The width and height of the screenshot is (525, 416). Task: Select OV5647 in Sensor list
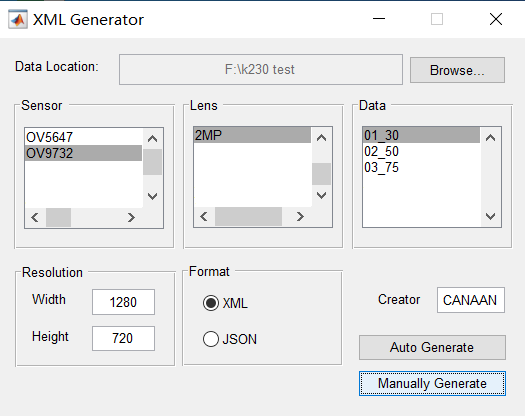pos(83,137)
